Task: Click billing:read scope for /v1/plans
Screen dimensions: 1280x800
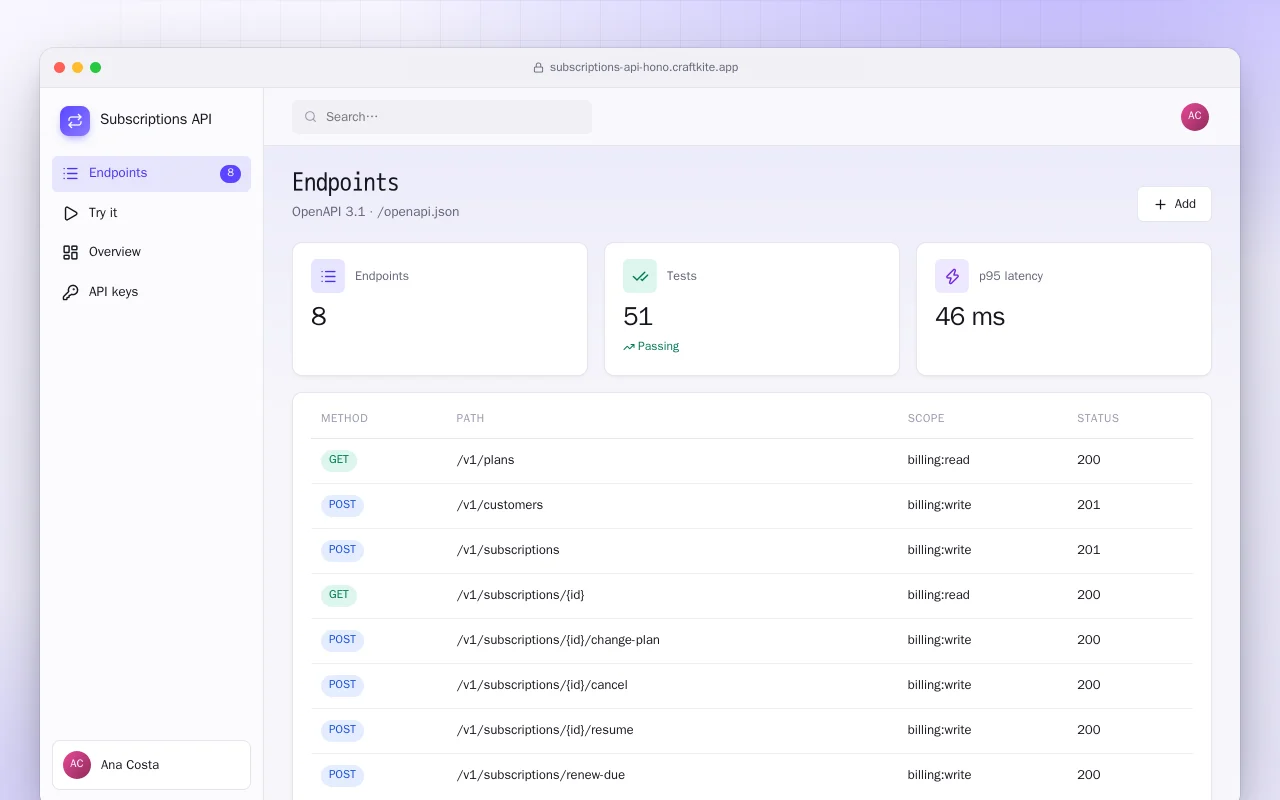Action: point(939,461)
